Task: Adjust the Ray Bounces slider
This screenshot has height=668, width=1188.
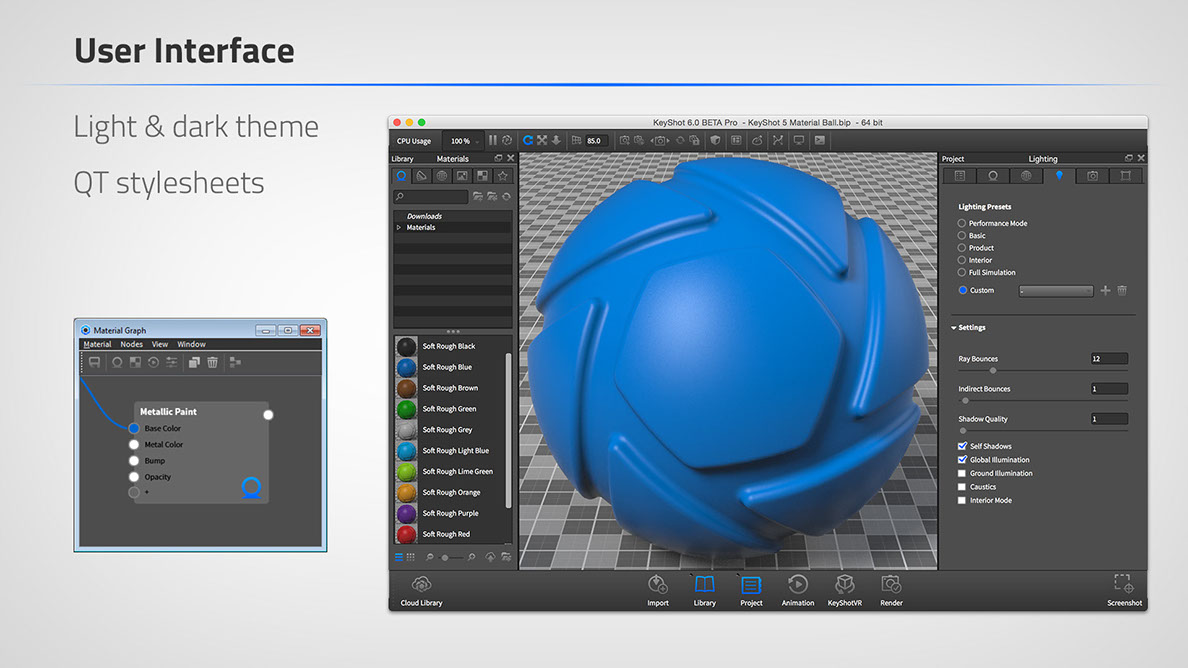Action: tap(992, 370)
